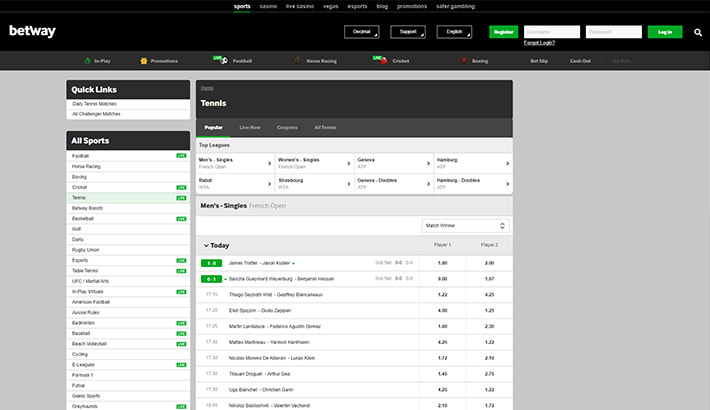Viewport: 710px width, 410px height.
Task: Click the 1-0 live score badge
Action: (x=211, y=263)
